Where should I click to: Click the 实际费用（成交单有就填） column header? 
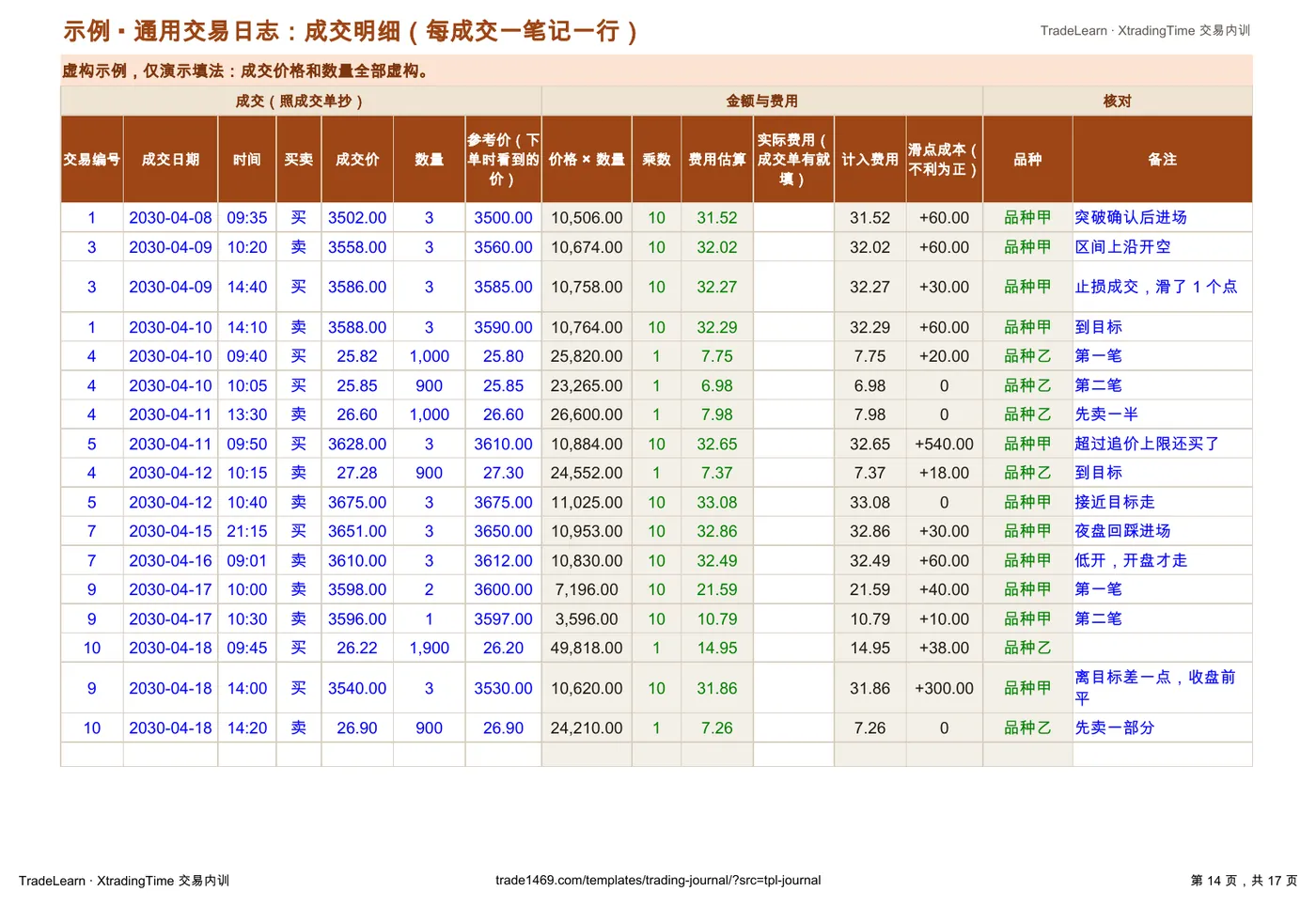(x=793, y=160)
